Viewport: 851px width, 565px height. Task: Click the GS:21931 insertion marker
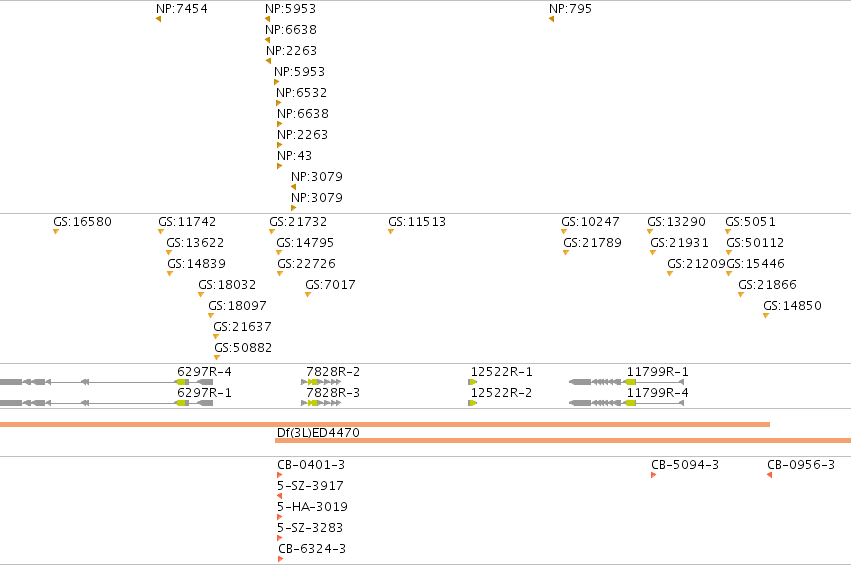tap(653, 253)
